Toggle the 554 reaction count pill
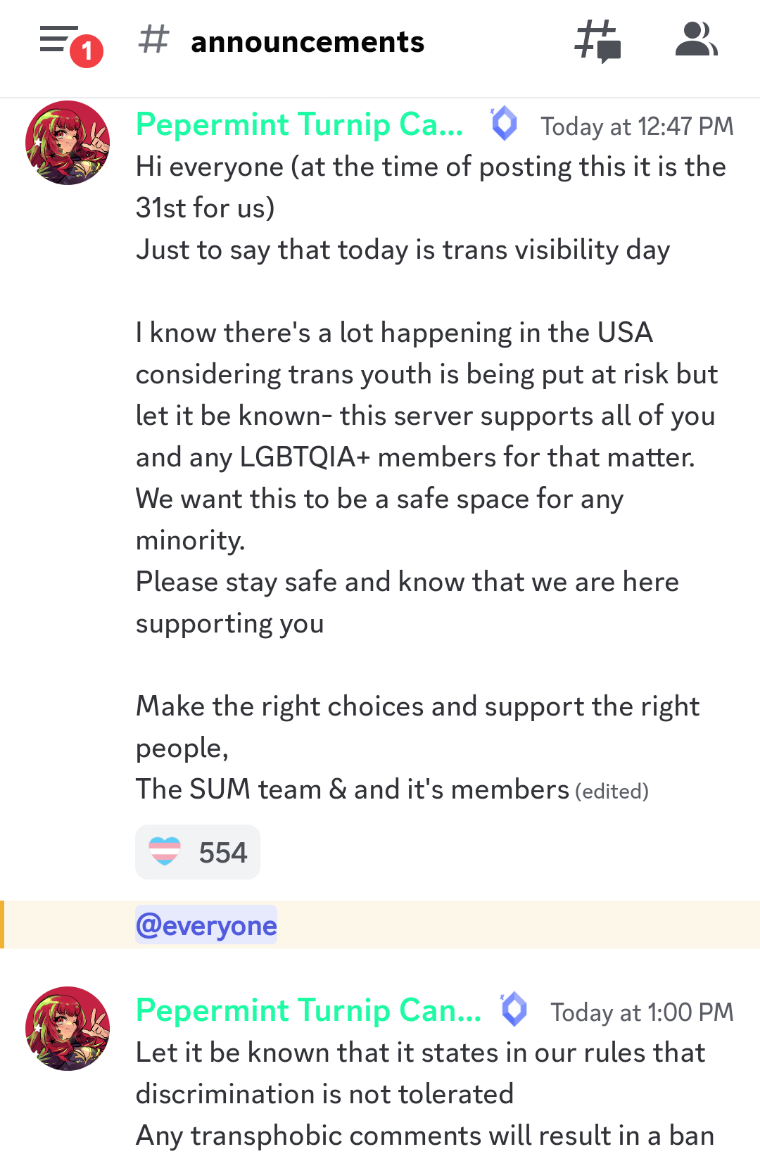 pos(198,852)
